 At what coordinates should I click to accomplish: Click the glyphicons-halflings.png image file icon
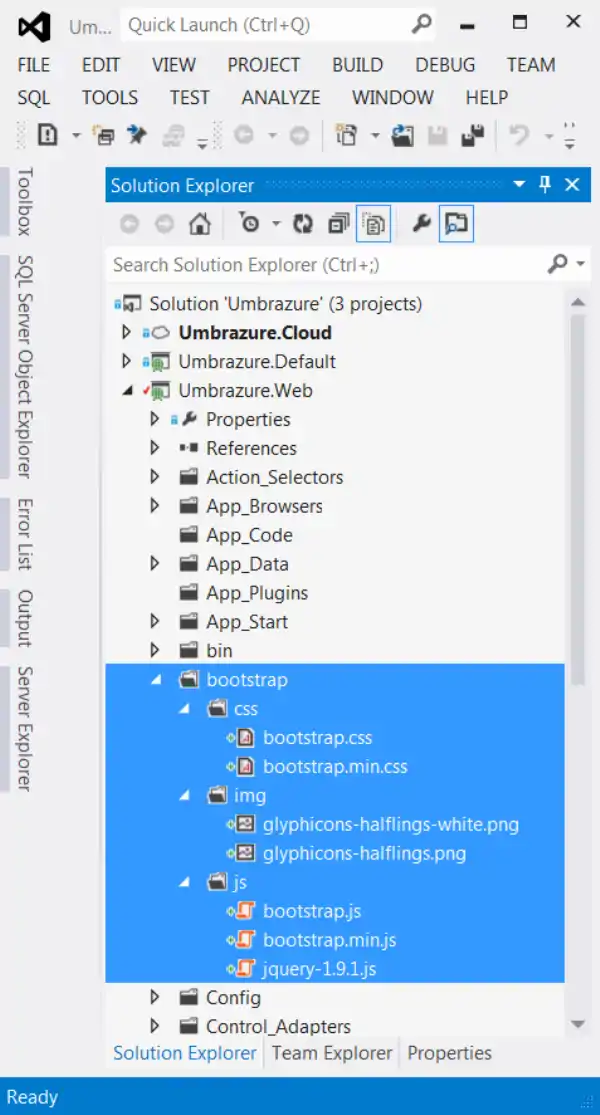tap(245, 853)
